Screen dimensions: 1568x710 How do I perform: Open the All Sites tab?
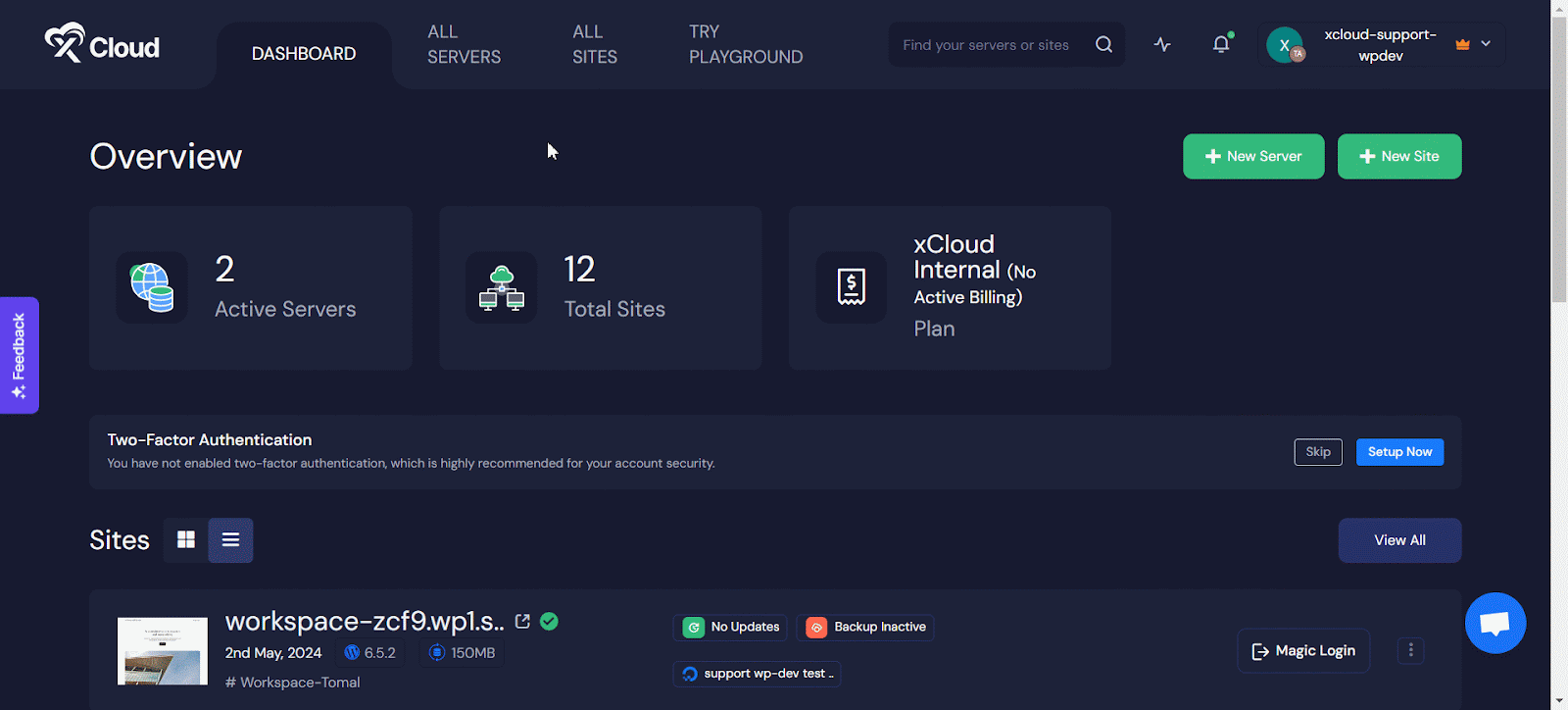tap(595, 44)
